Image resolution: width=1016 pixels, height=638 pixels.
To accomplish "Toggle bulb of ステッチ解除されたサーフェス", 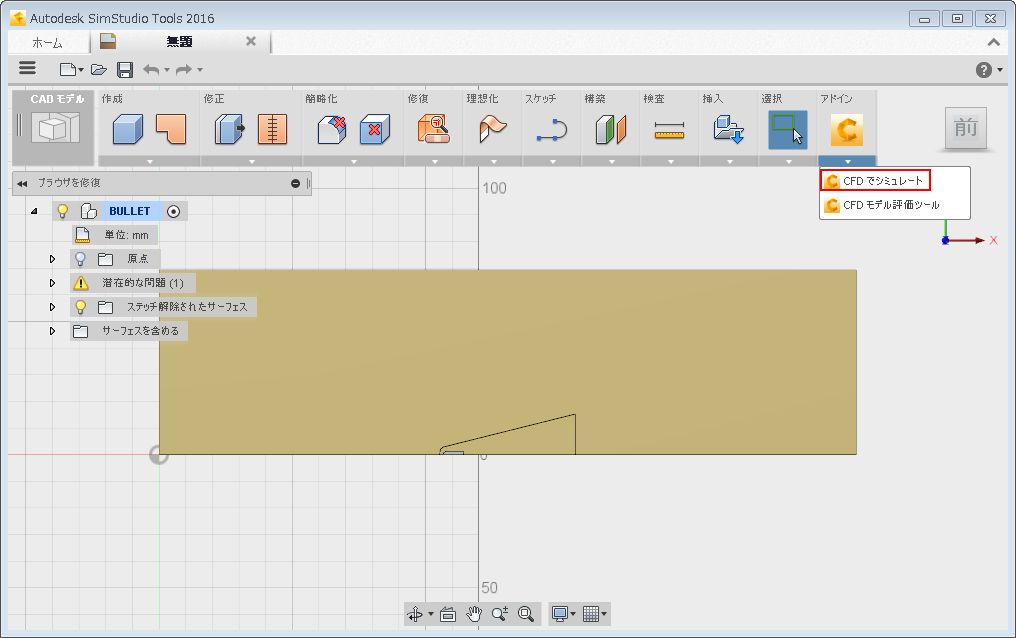I will pos(80,307).
